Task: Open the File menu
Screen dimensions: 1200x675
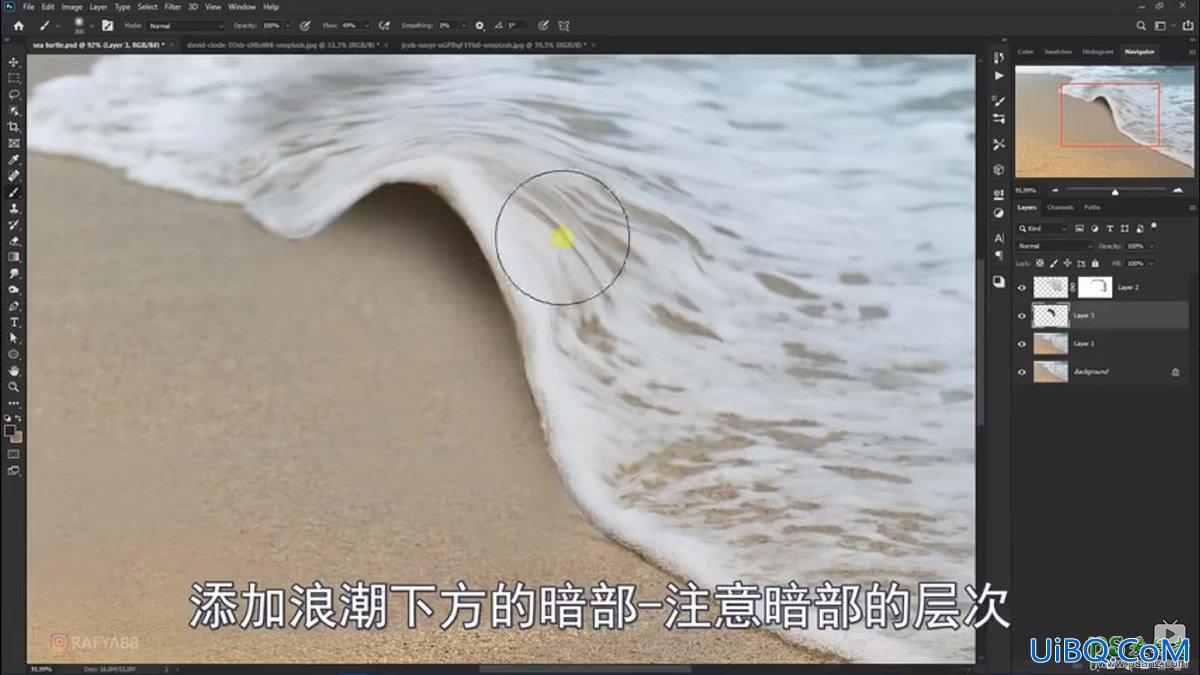Action: (28, 7)
